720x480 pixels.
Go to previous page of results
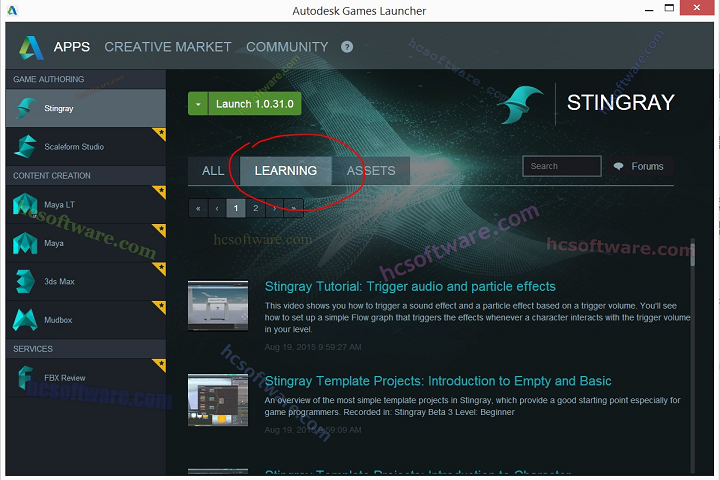(x=217, y=208)
